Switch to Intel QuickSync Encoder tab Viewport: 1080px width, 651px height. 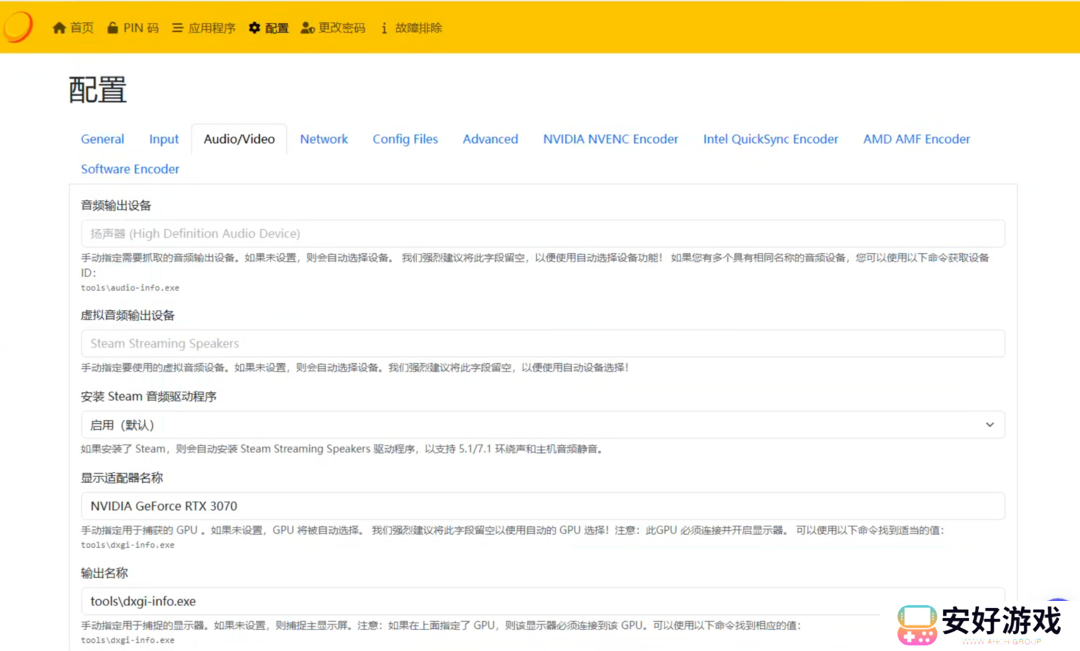click(x=770, y=139)
